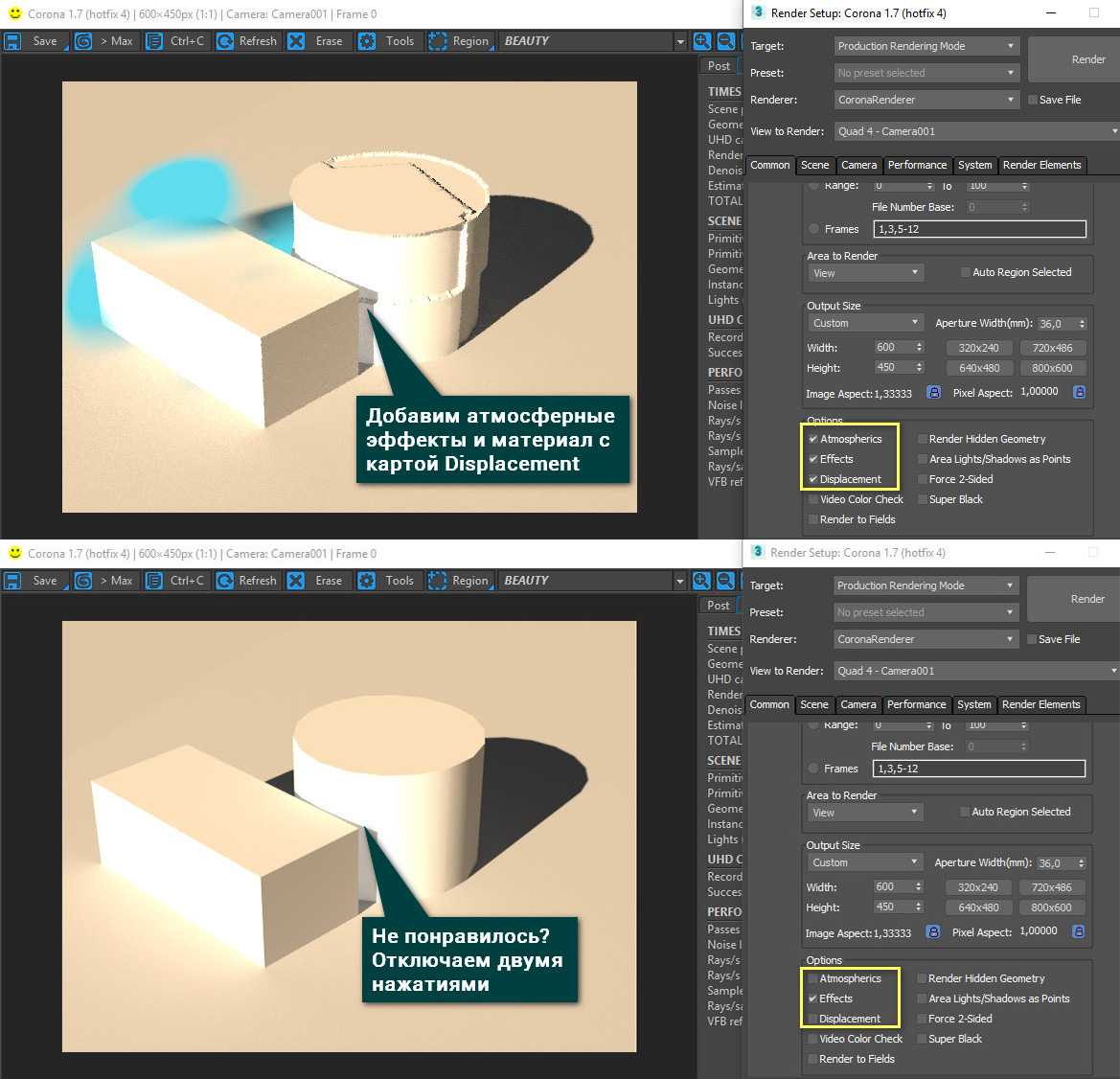Toggle the Image Aspect lock in the upper Render Setup

coord(933,393)
